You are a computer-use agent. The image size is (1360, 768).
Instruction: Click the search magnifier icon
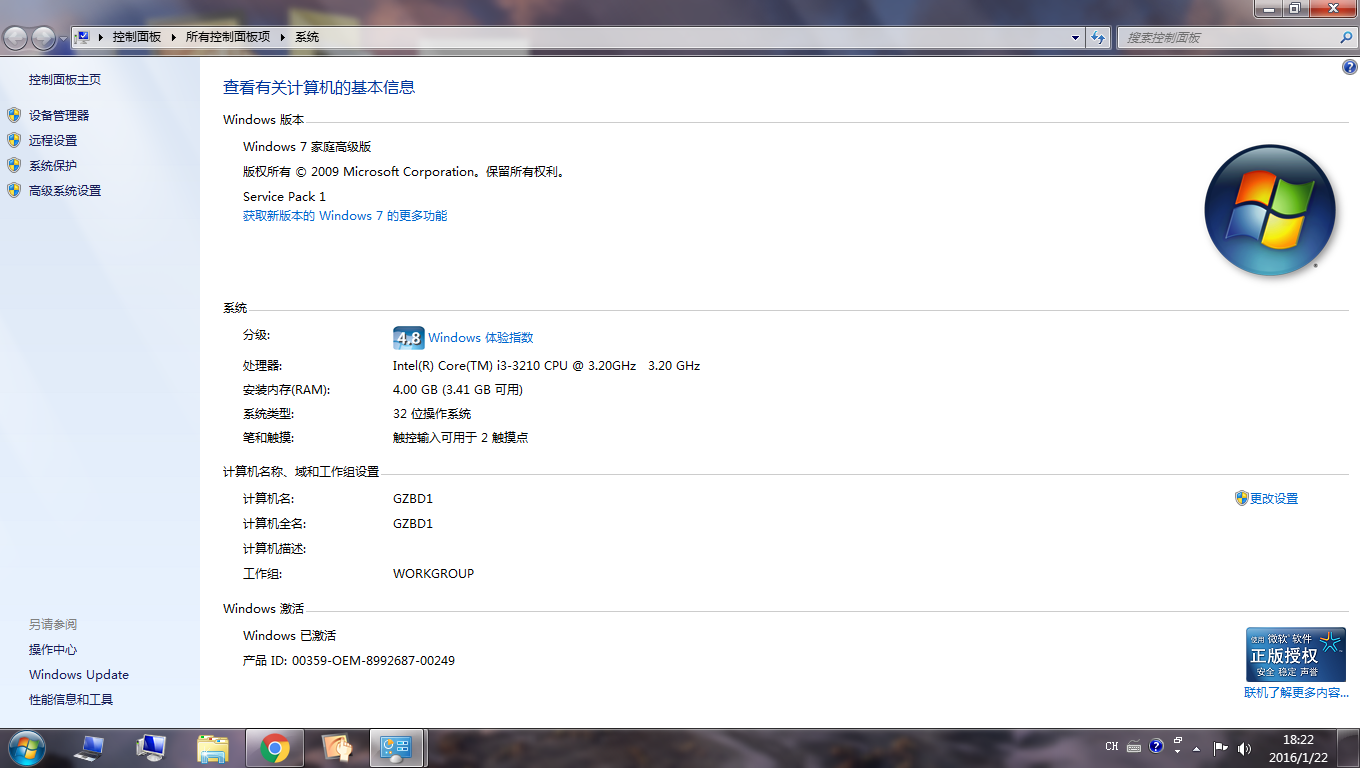1346,37
